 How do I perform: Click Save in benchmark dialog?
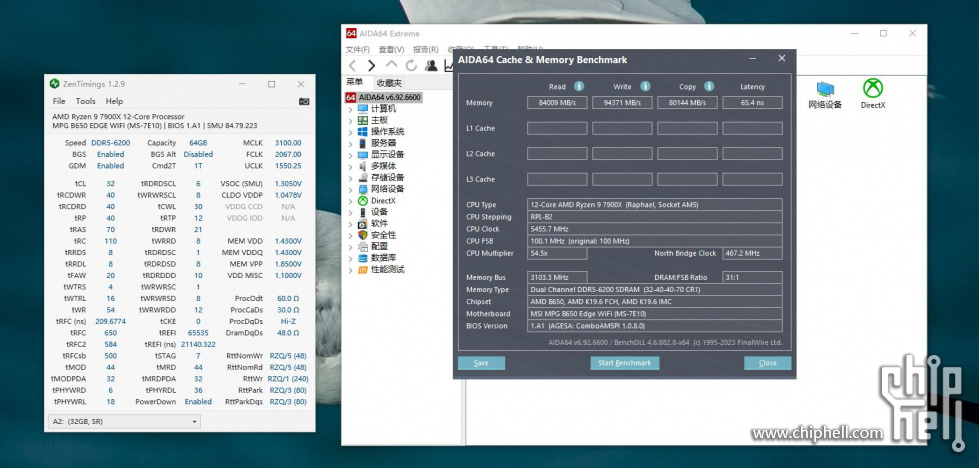pyautogui.click(x=481, y=363)
